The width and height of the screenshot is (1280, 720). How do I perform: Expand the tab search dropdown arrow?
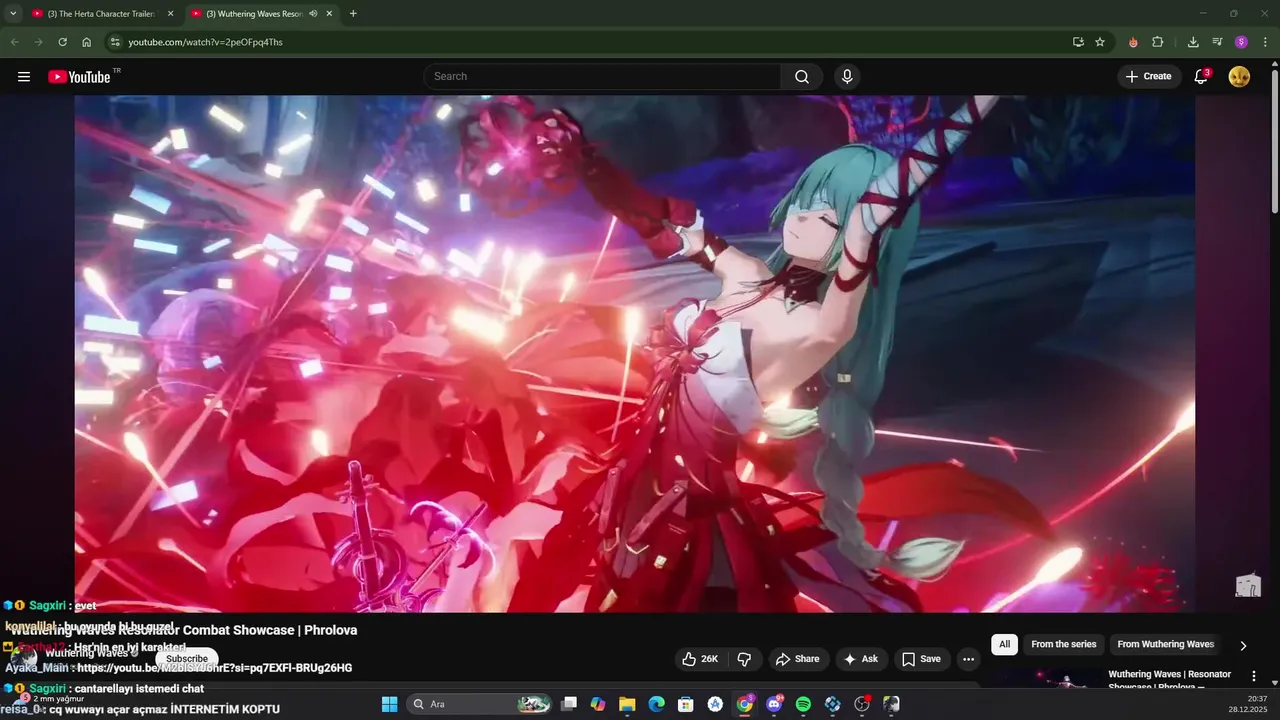pyautogui.click(x=13, y=14)
